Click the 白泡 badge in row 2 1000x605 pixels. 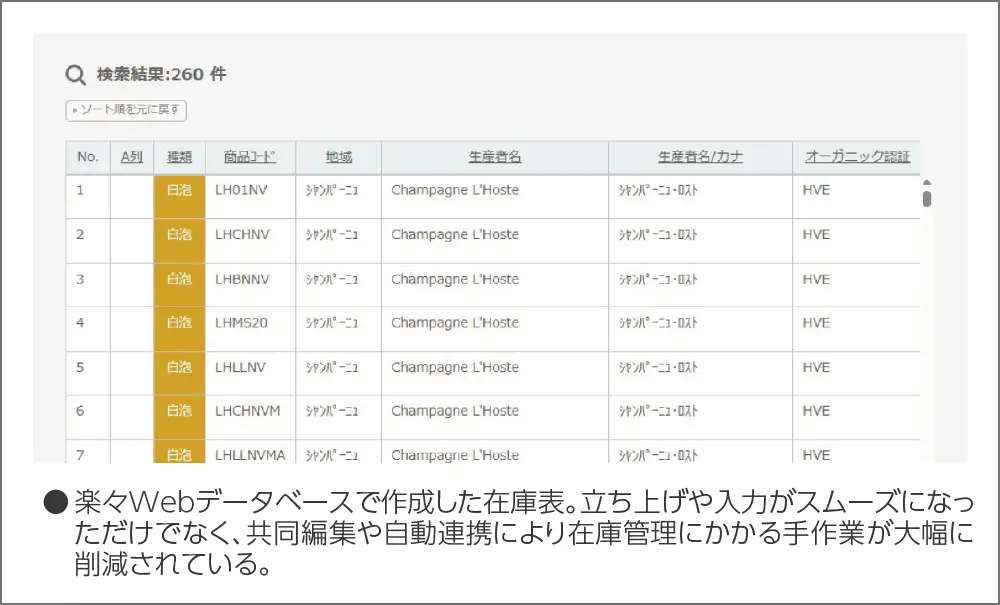[179, 235]
